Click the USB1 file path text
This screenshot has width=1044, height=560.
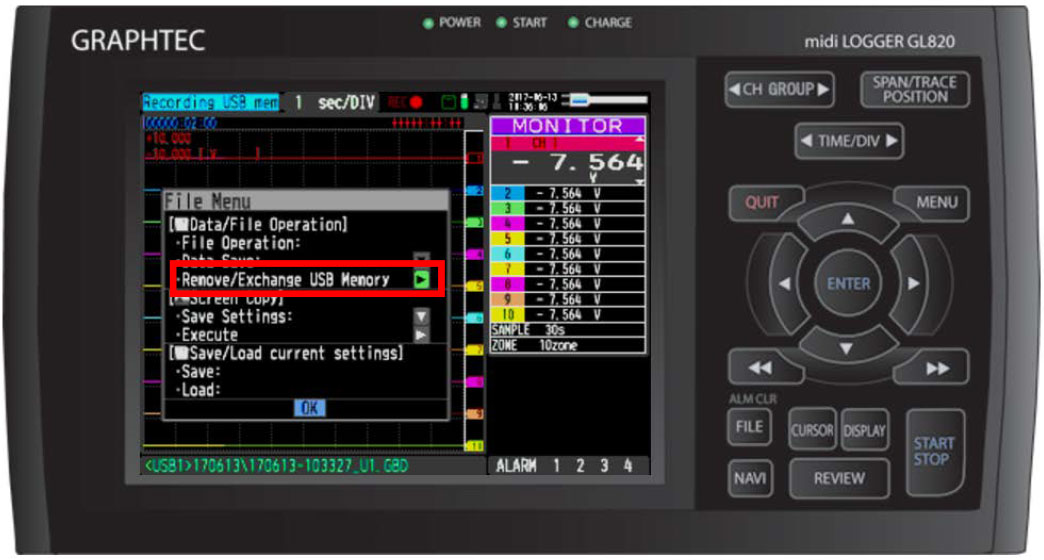[x=276, y=465]
